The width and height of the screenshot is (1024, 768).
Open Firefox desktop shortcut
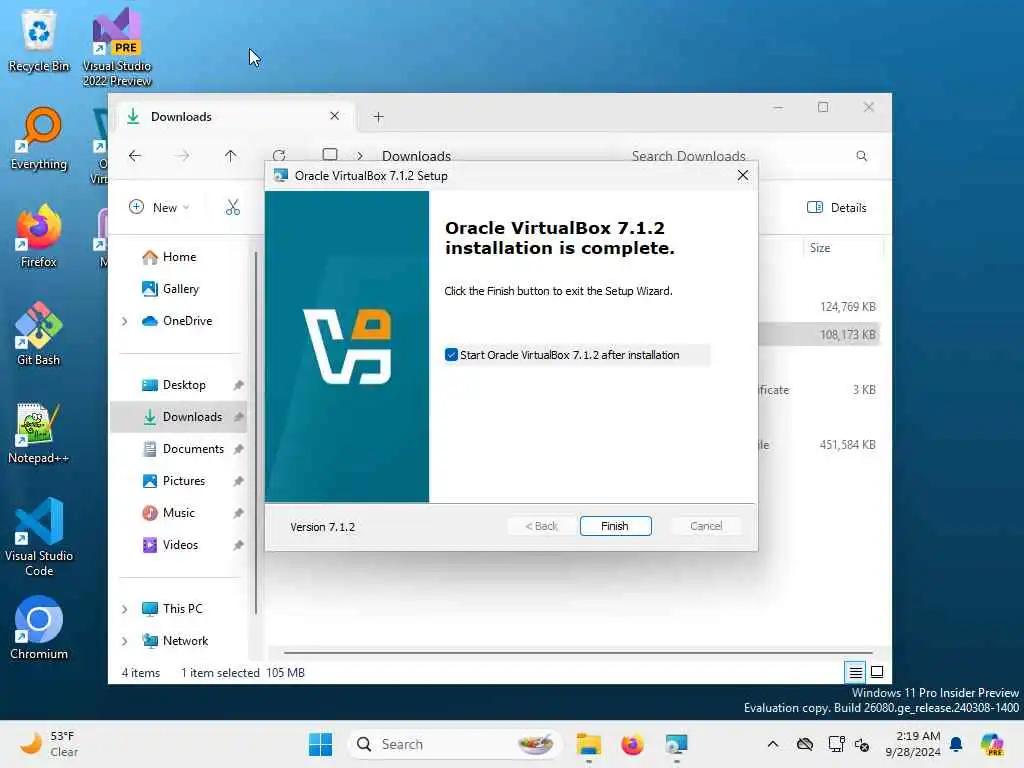pos(39,236)
